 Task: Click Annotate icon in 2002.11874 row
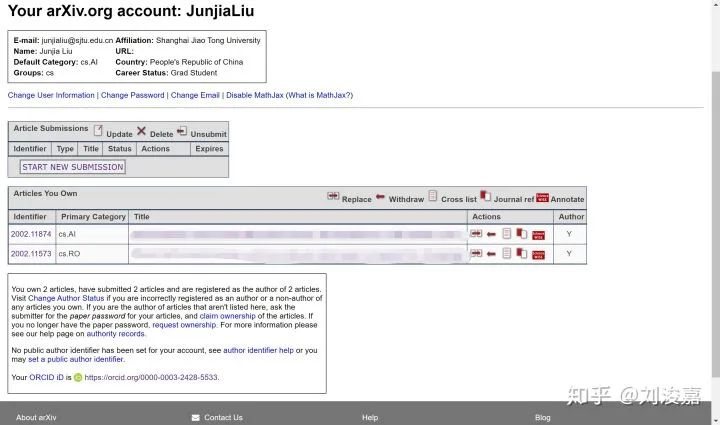[539, 235]
